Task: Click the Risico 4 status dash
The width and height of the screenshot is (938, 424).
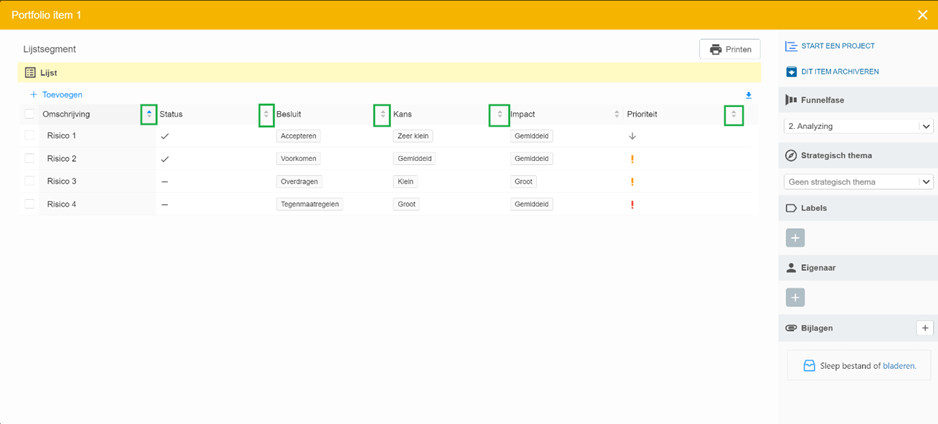Action: pyautogui.click(x=165, y=205)
